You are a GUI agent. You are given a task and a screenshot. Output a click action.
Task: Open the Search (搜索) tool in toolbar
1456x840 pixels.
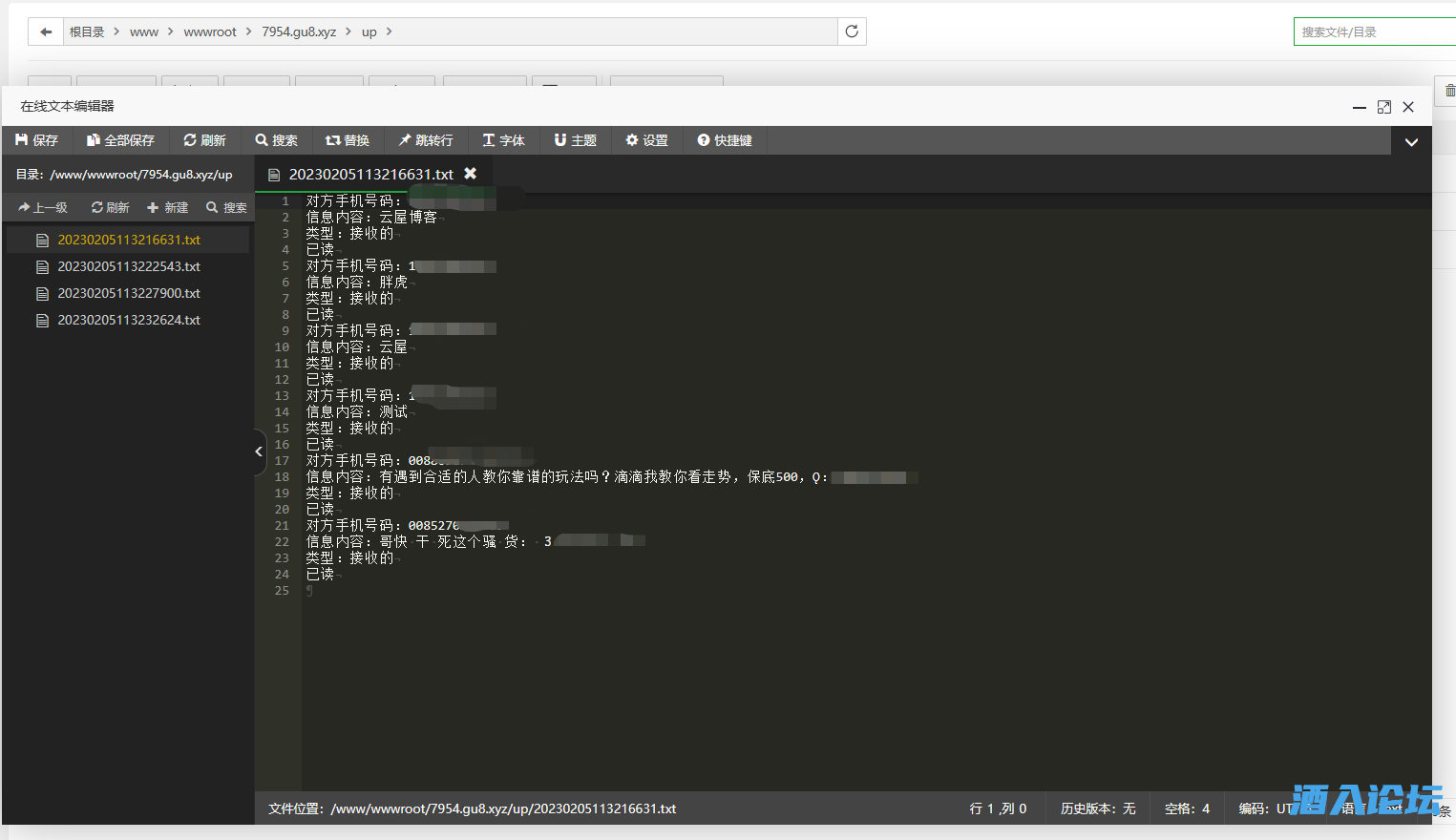[276, 140]
